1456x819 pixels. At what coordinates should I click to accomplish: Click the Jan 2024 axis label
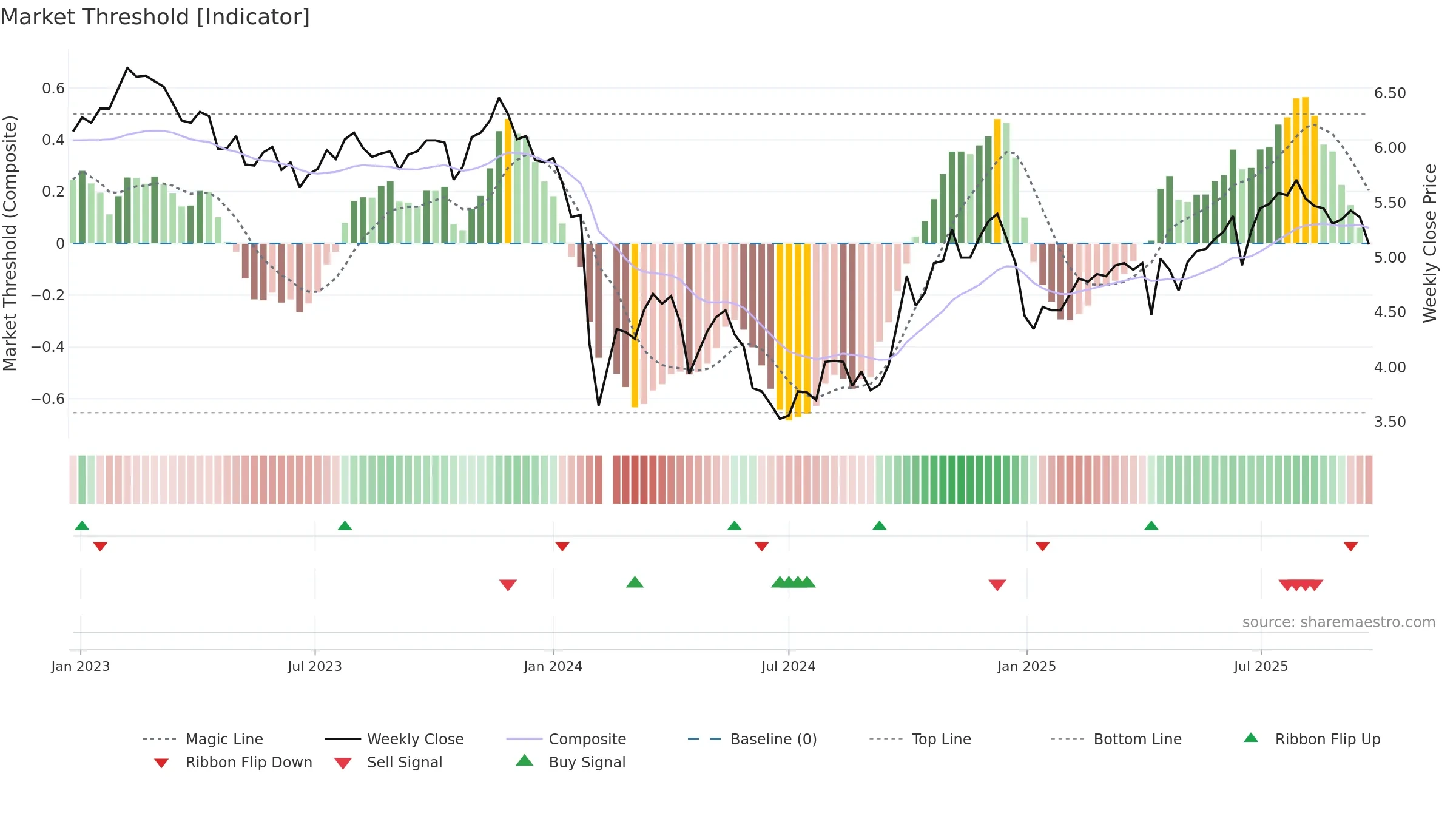point(553,666)
